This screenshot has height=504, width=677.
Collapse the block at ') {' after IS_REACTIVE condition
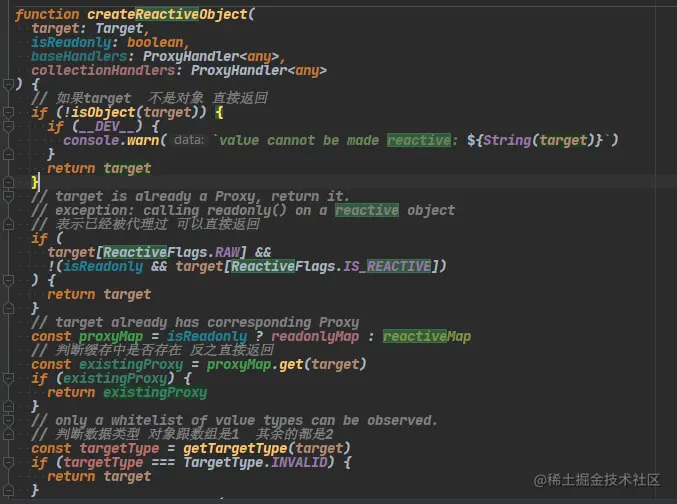tap(8, 281)
